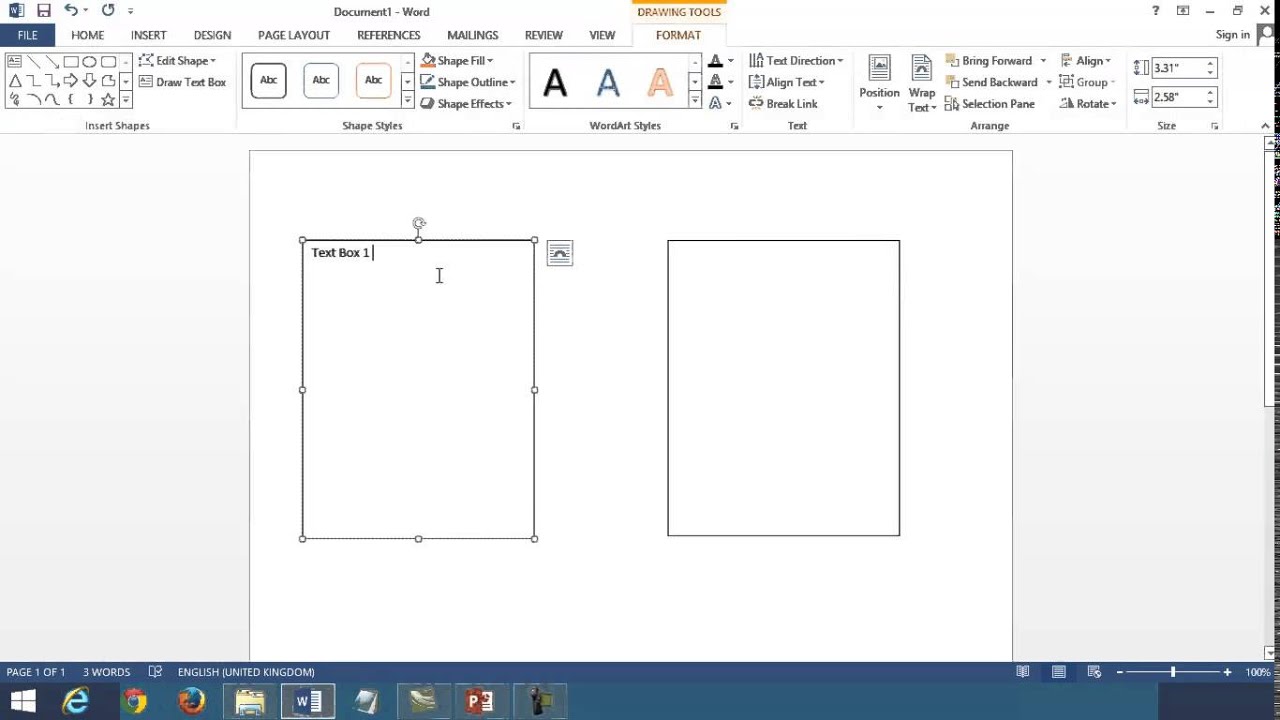
Task: Open Firefox from the Windows taskbar
Action: click(x=191, y=702)
